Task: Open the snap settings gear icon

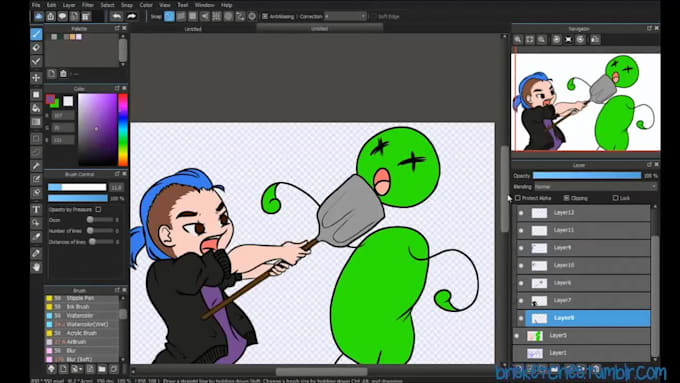Action: click(x=252, y=16)
